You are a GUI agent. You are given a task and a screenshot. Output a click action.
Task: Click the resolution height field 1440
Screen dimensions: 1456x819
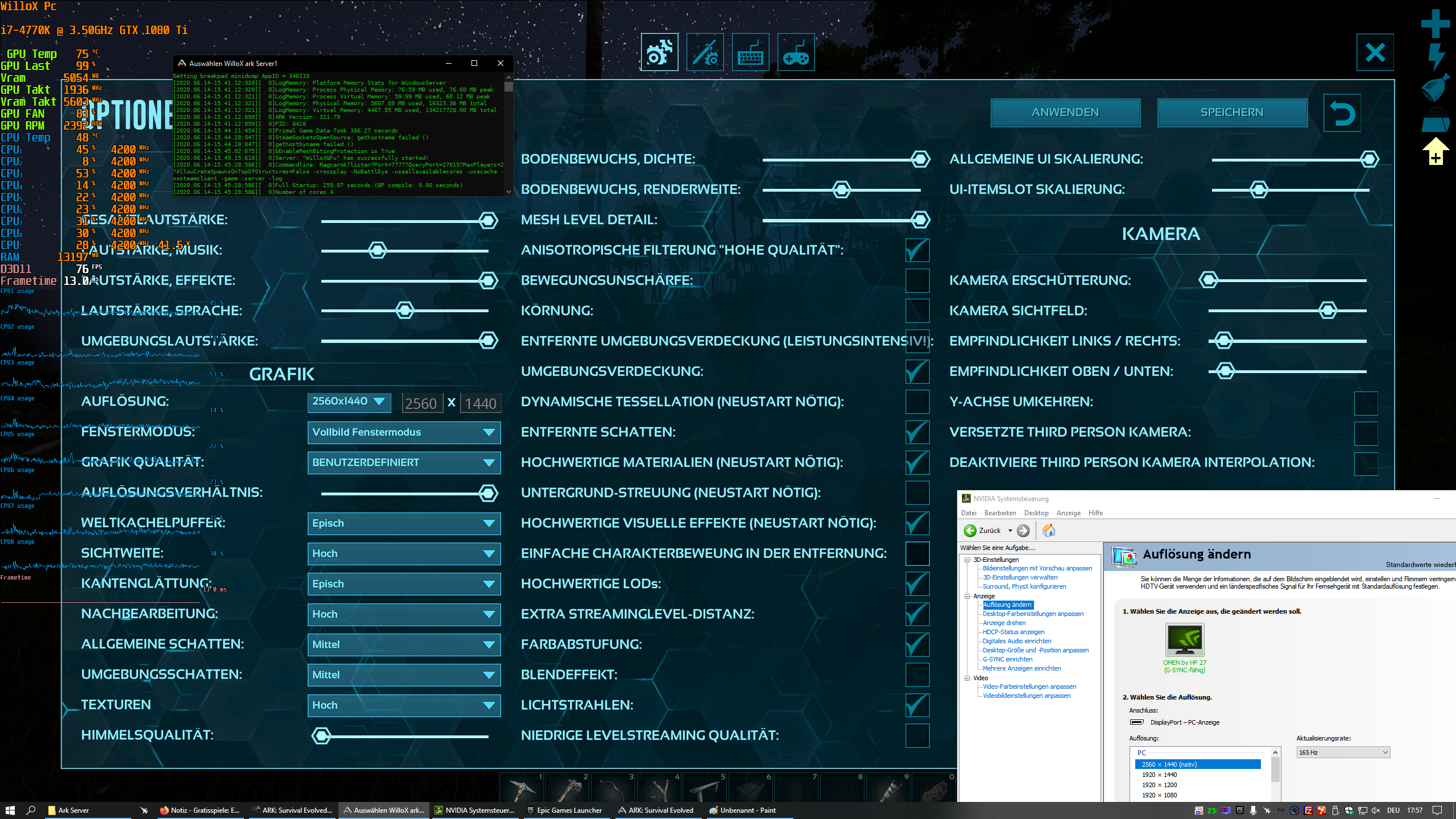(480, 403)
